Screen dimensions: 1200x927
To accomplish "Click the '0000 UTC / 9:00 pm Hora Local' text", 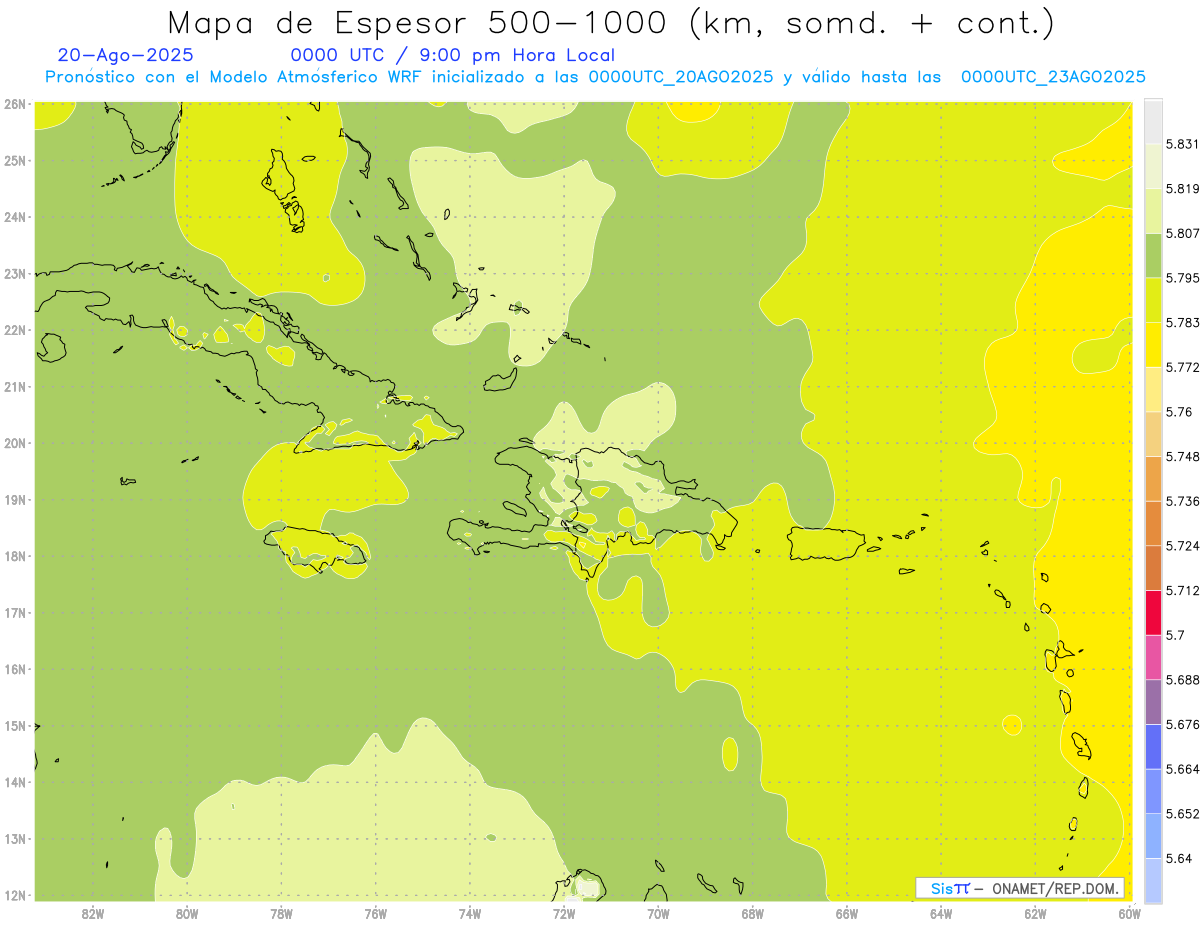I will click(452, 55).
